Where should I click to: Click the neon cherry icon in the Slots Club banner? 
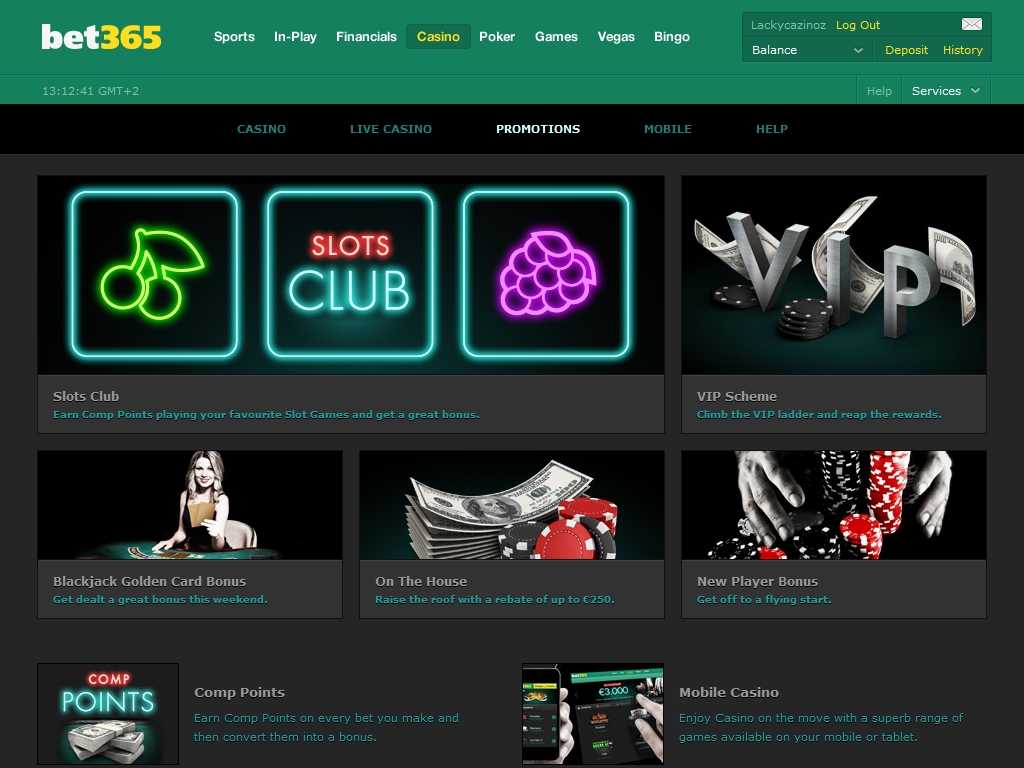pyautogui.click(x=154, y=274)
